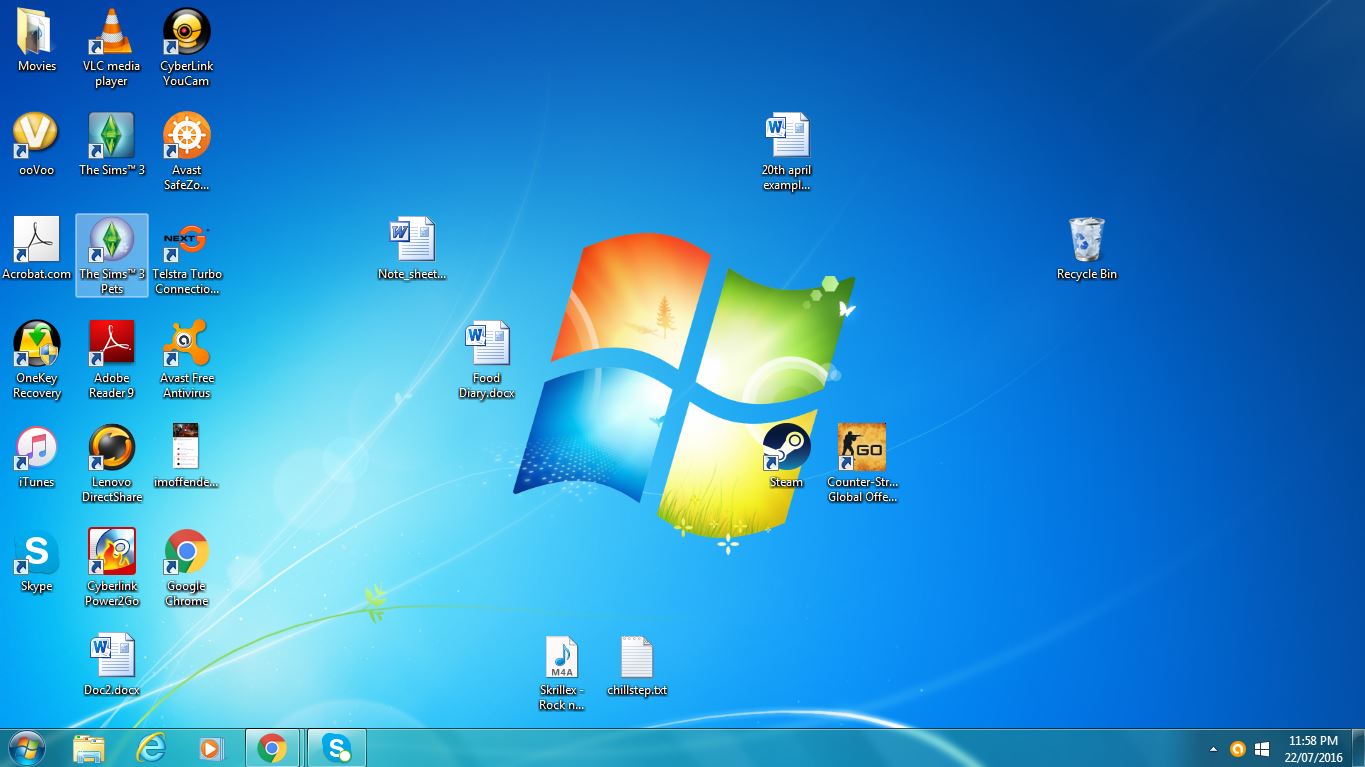Click the Windows flag tray icon
Image resolution: width=1365 pixels, height=767 pixels.
click(1262, 749)
